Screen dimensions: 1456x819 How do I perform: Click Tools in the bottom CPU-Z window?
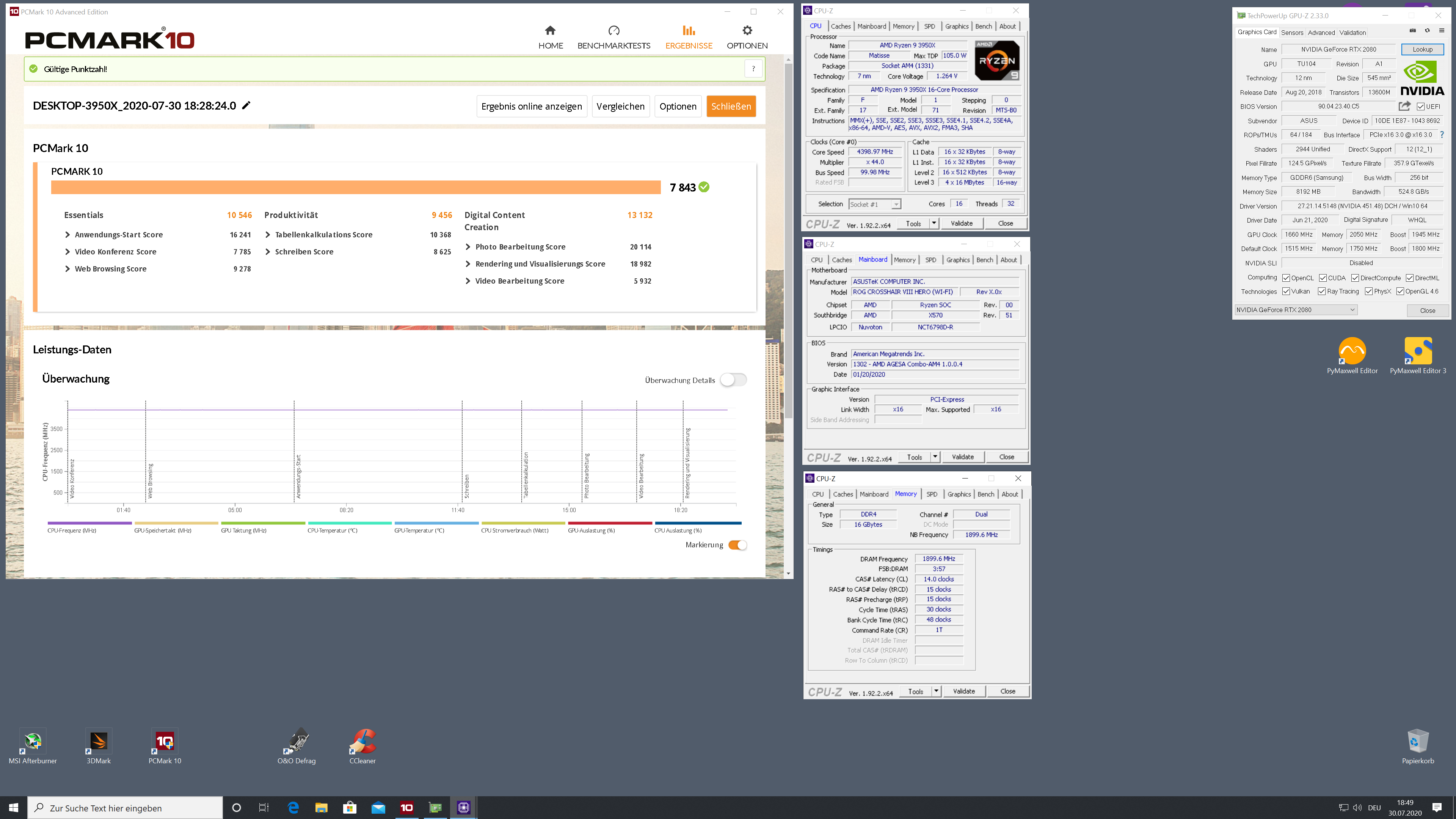point(916,691)
